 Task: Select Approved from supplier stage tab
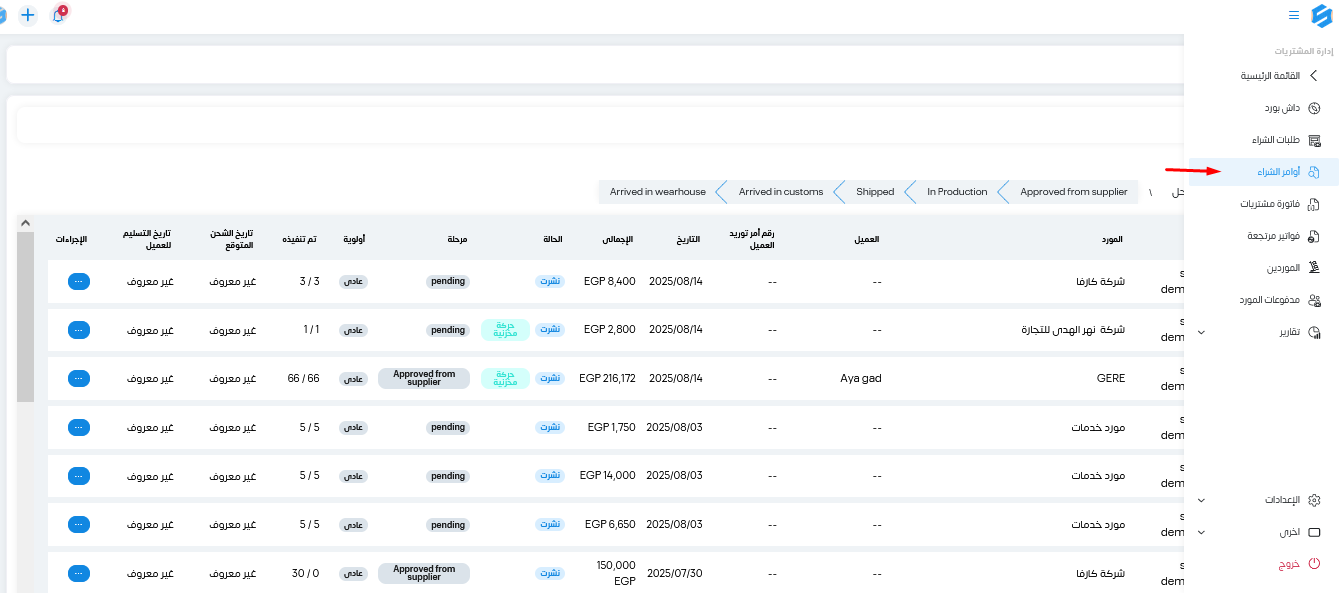(1073, 192)
